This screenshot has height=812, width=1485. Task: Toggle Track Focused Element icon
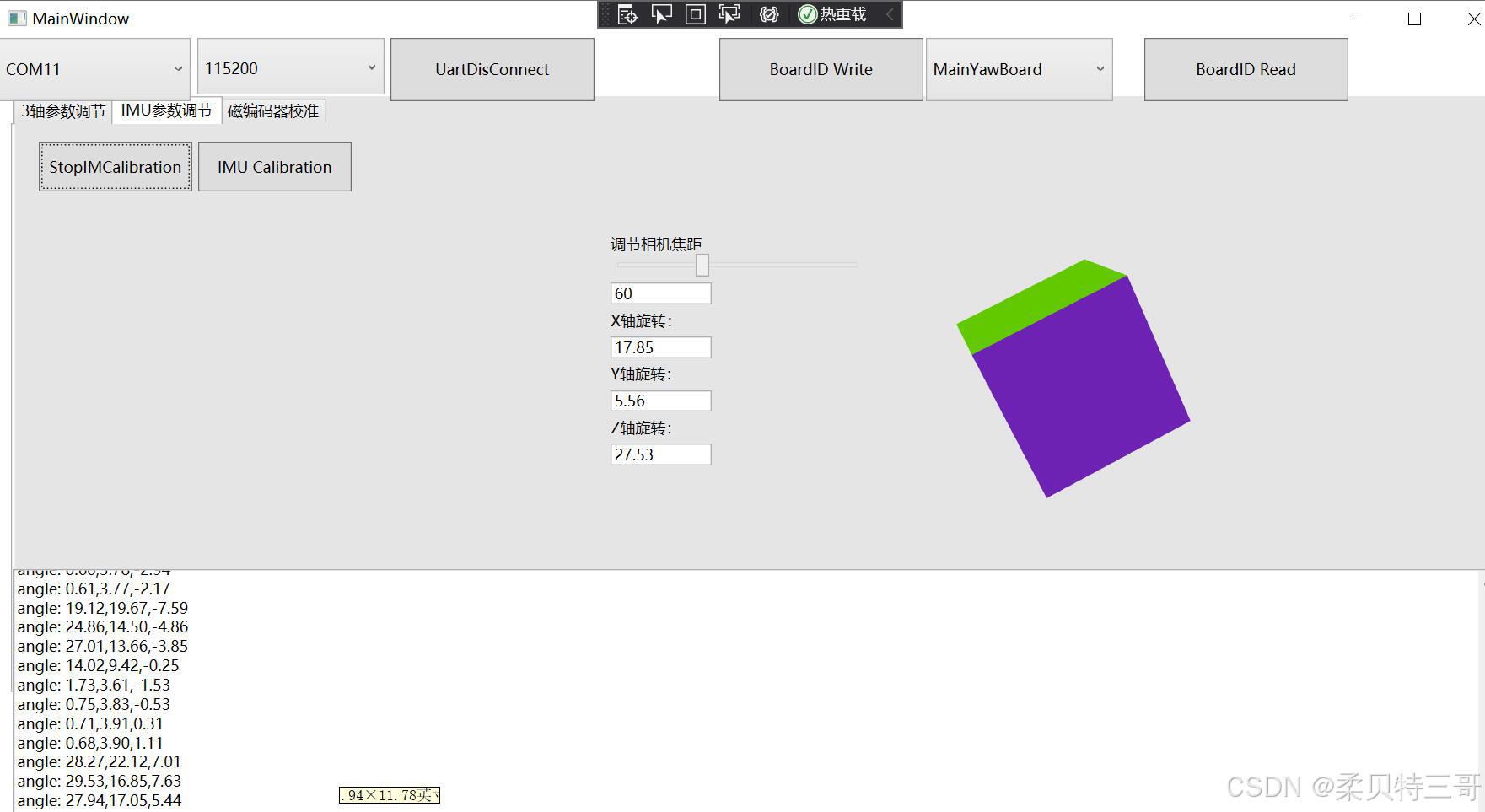coord(729,14)
